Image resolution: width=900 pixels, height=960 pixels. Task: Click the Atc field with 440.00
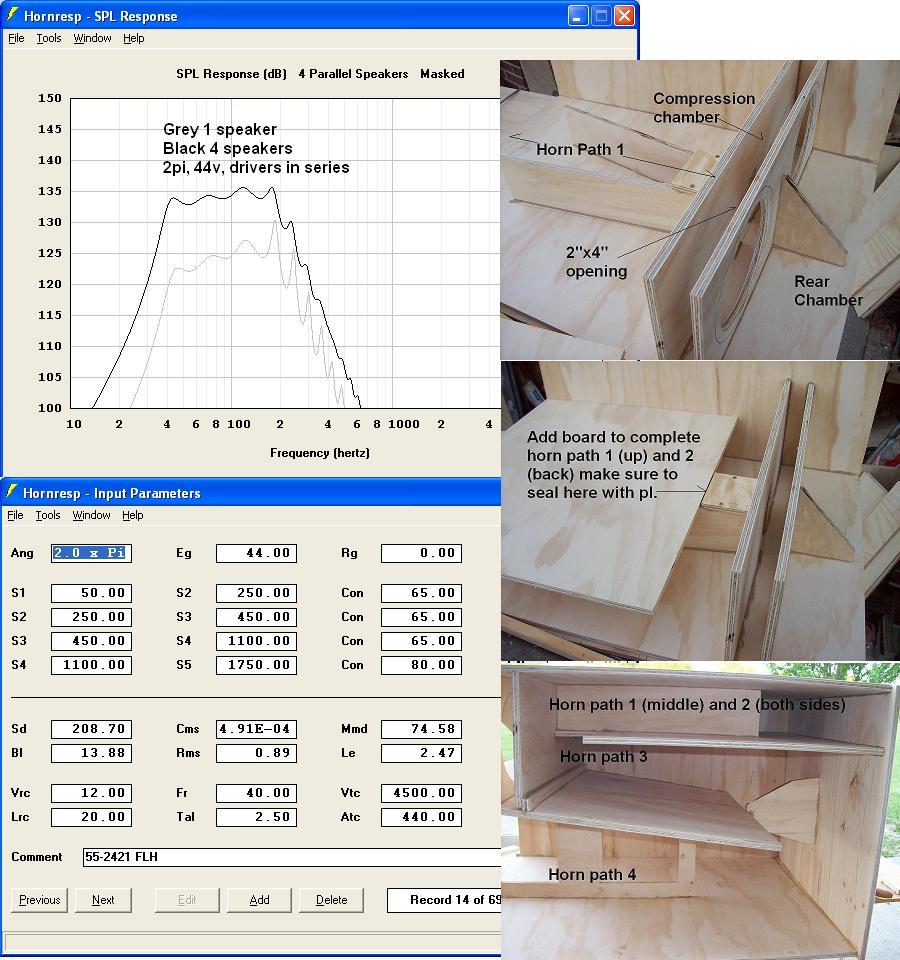421,817
